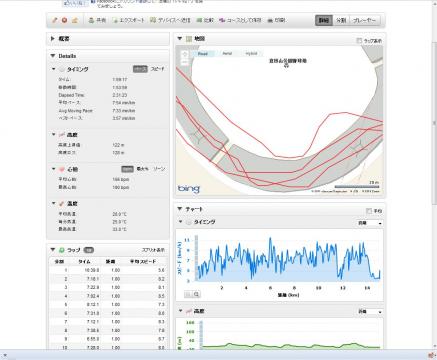Screen dimensions: 437x360
Task: Click the clock icon in タイミング chart header
Action: tap(189, 222)
